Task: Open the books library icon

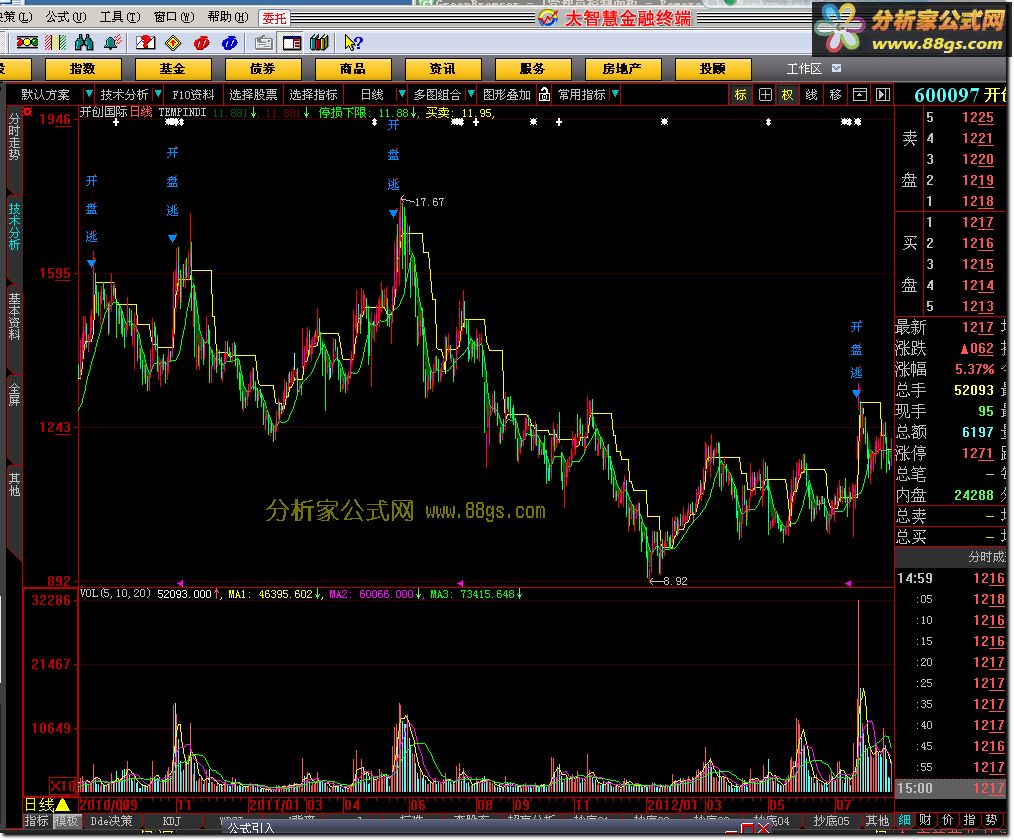Action: click(x=319, y=43)
